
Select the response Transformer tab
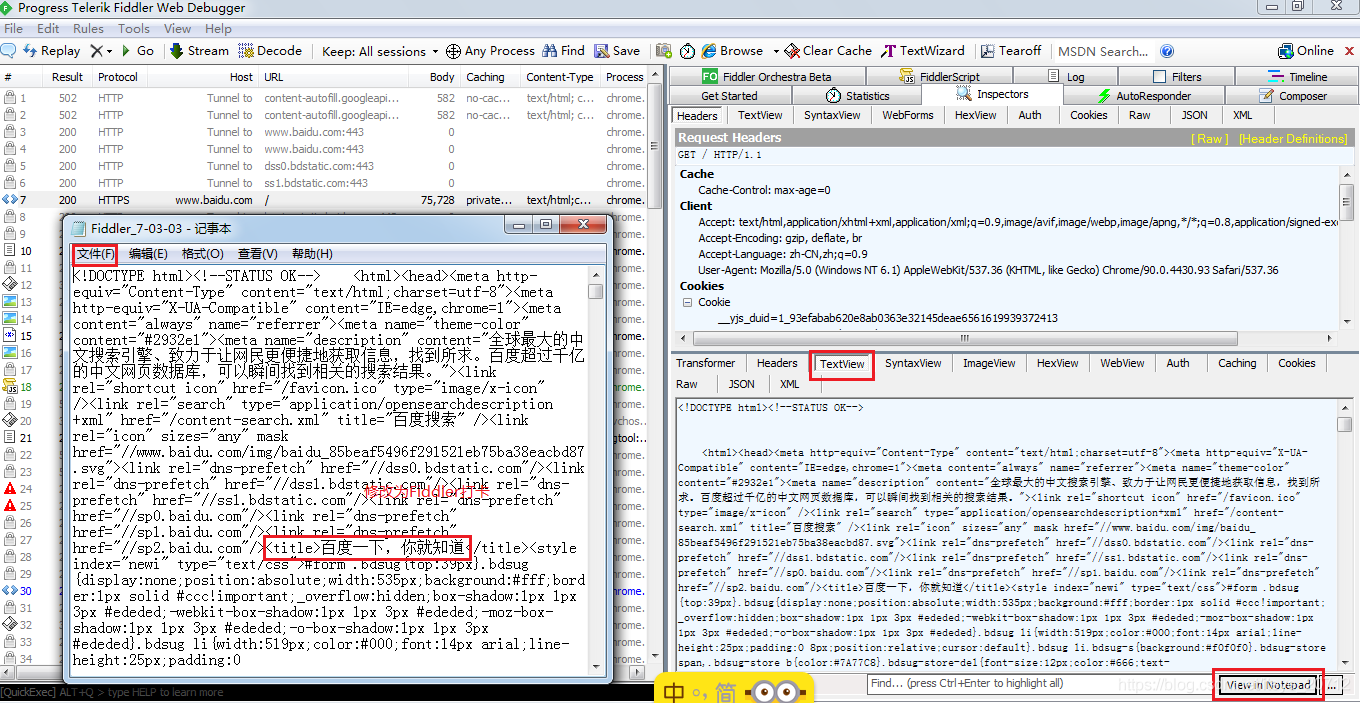click(x=705, y=363)
